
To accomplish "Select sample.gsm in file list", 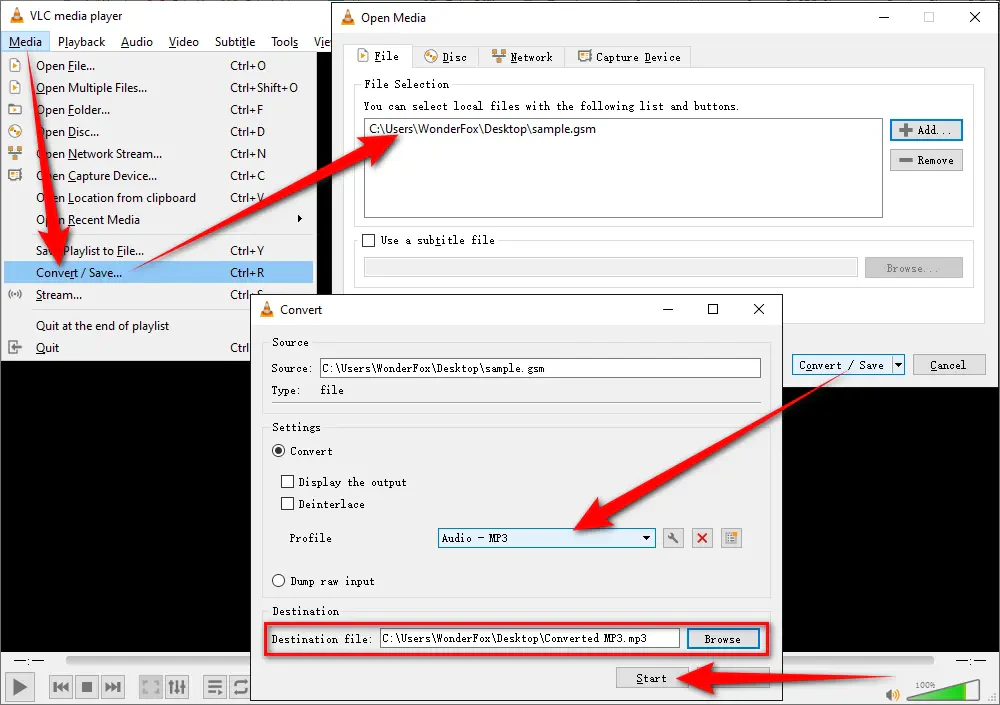I will click(482, 129).
